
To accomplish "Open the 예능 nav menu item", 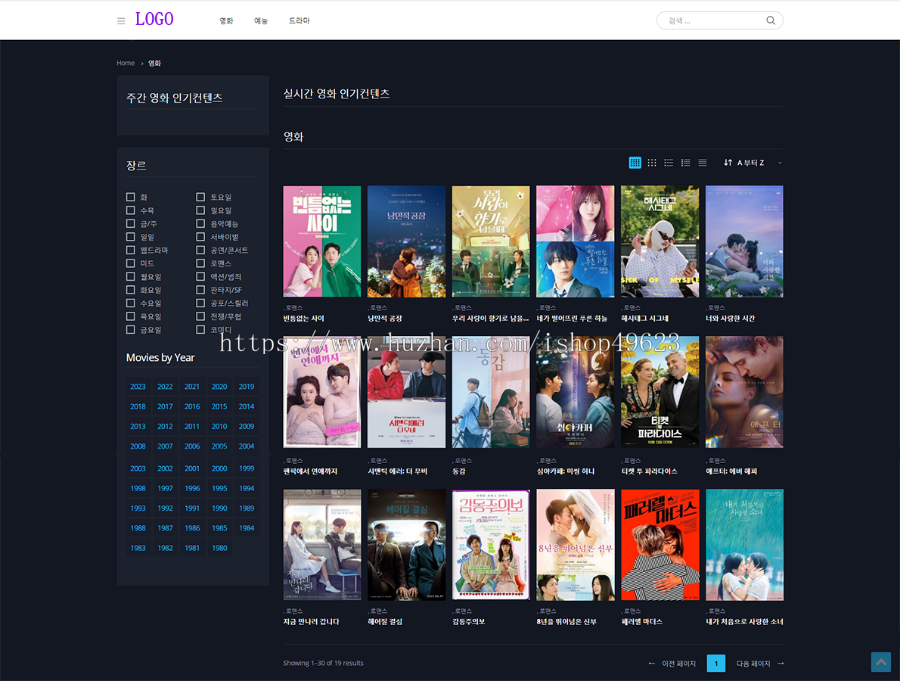I will point(261,21).
